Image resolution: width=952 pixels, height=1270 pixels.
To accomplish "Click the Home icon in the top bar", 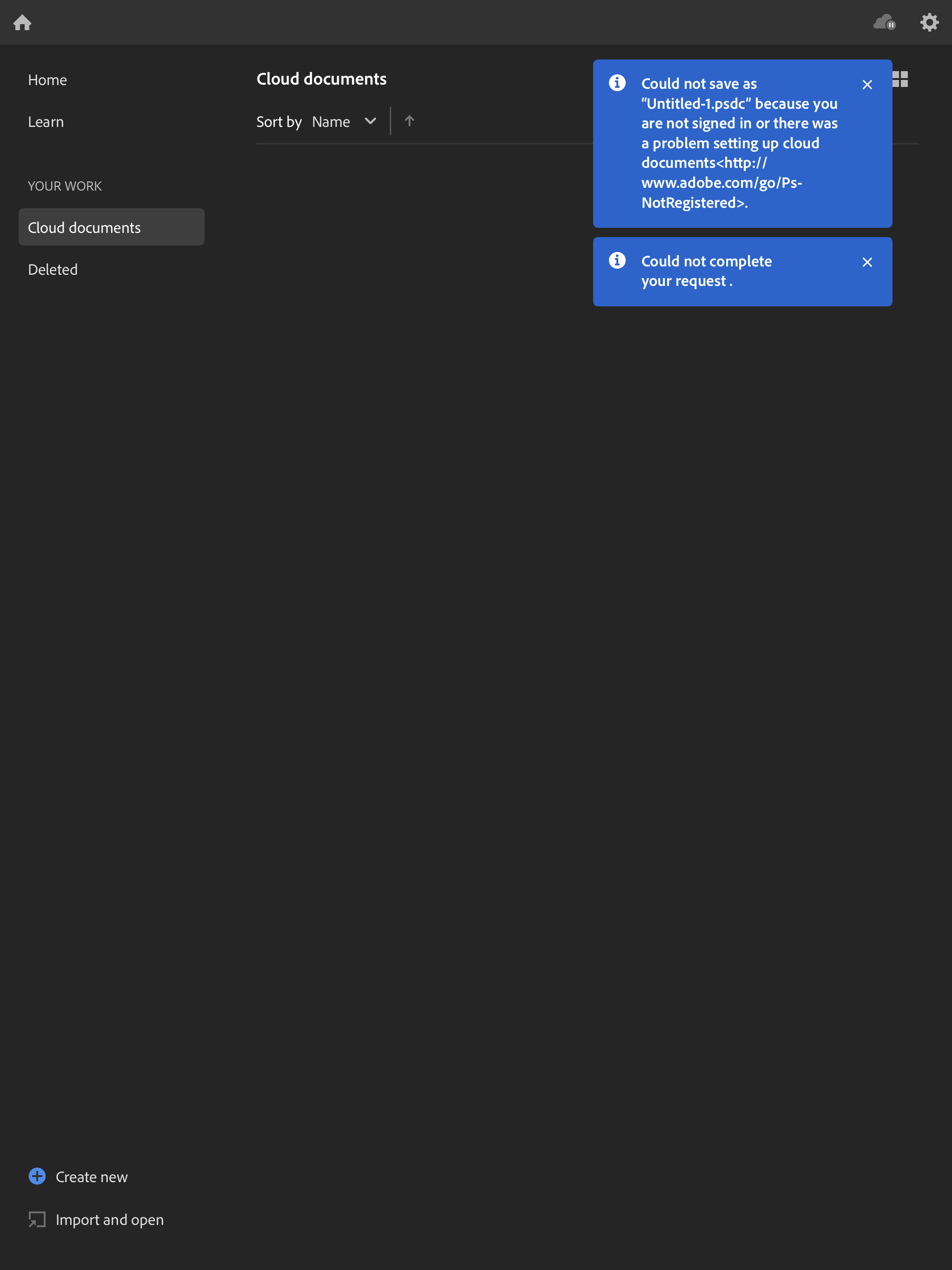I will tap(23, 22).
